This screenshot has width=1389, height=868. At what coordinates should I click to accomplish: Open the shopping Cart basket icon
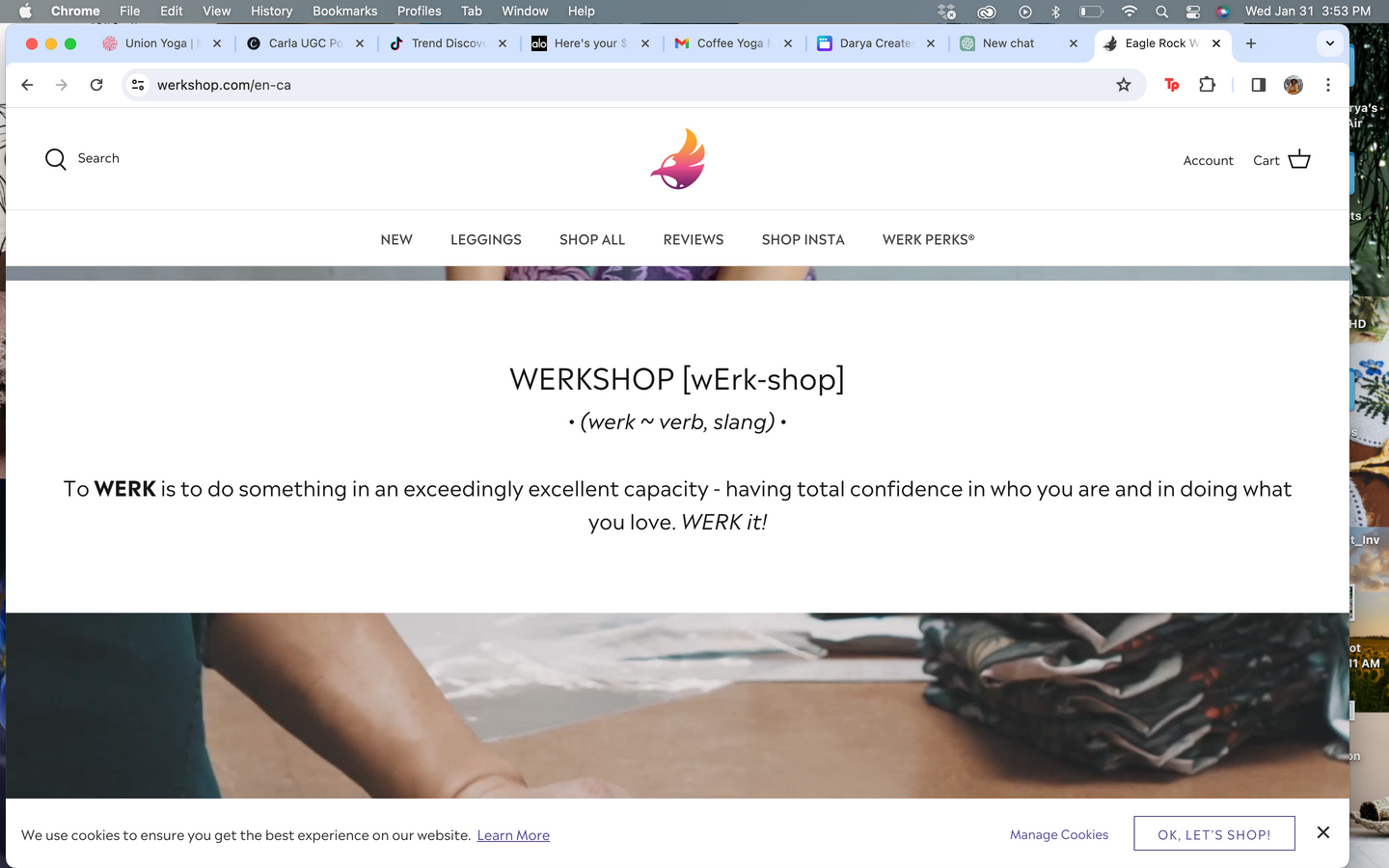1299,159
